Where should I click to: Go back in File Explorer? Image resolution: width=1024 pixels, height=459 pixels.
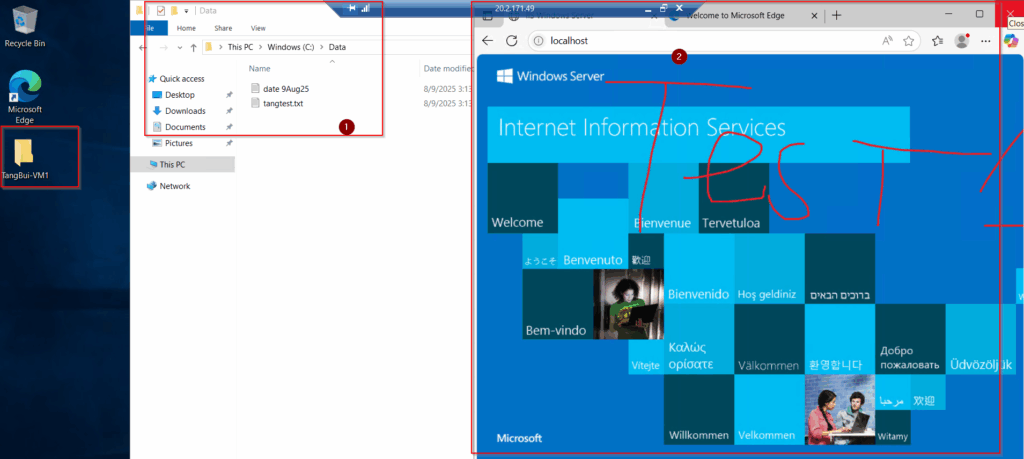[x=144, y=48]
